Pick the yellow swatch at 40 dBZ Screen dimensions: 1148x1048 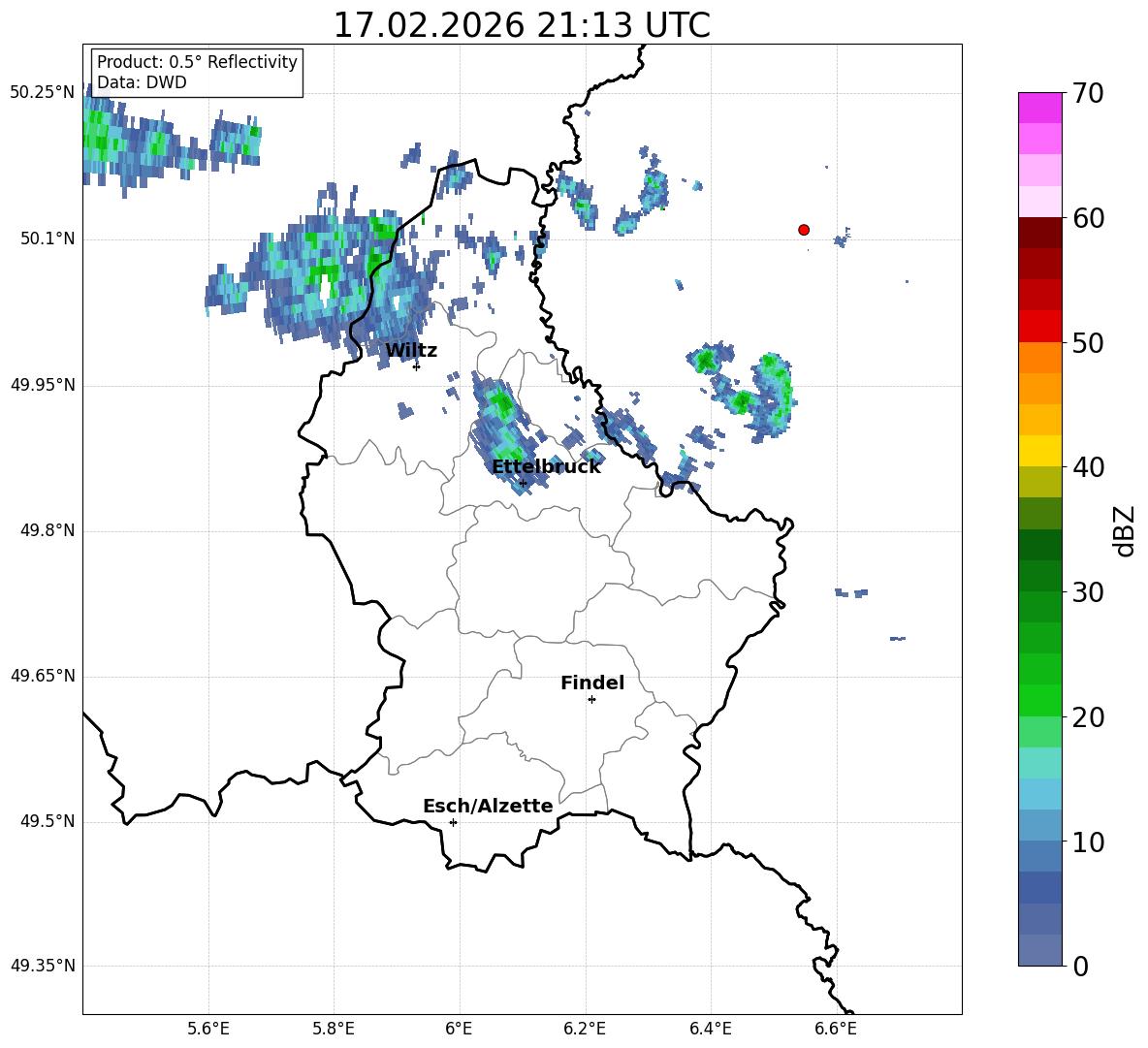tap(1040, 451)
